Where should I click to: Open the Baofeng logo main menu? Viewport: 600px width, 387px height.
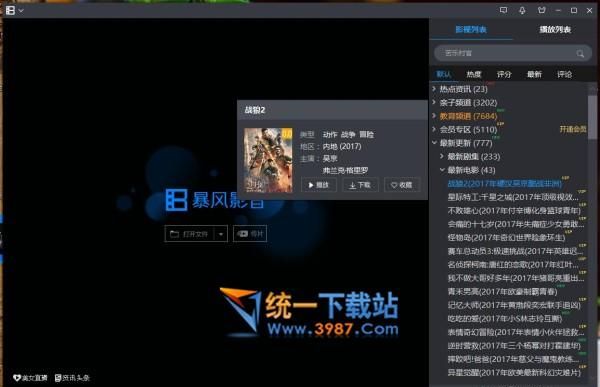pyautogui.click(x=11, y=10)
